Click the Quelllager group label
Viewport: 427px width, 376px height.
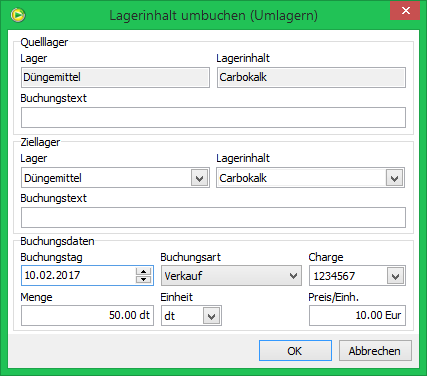[44, 42]
